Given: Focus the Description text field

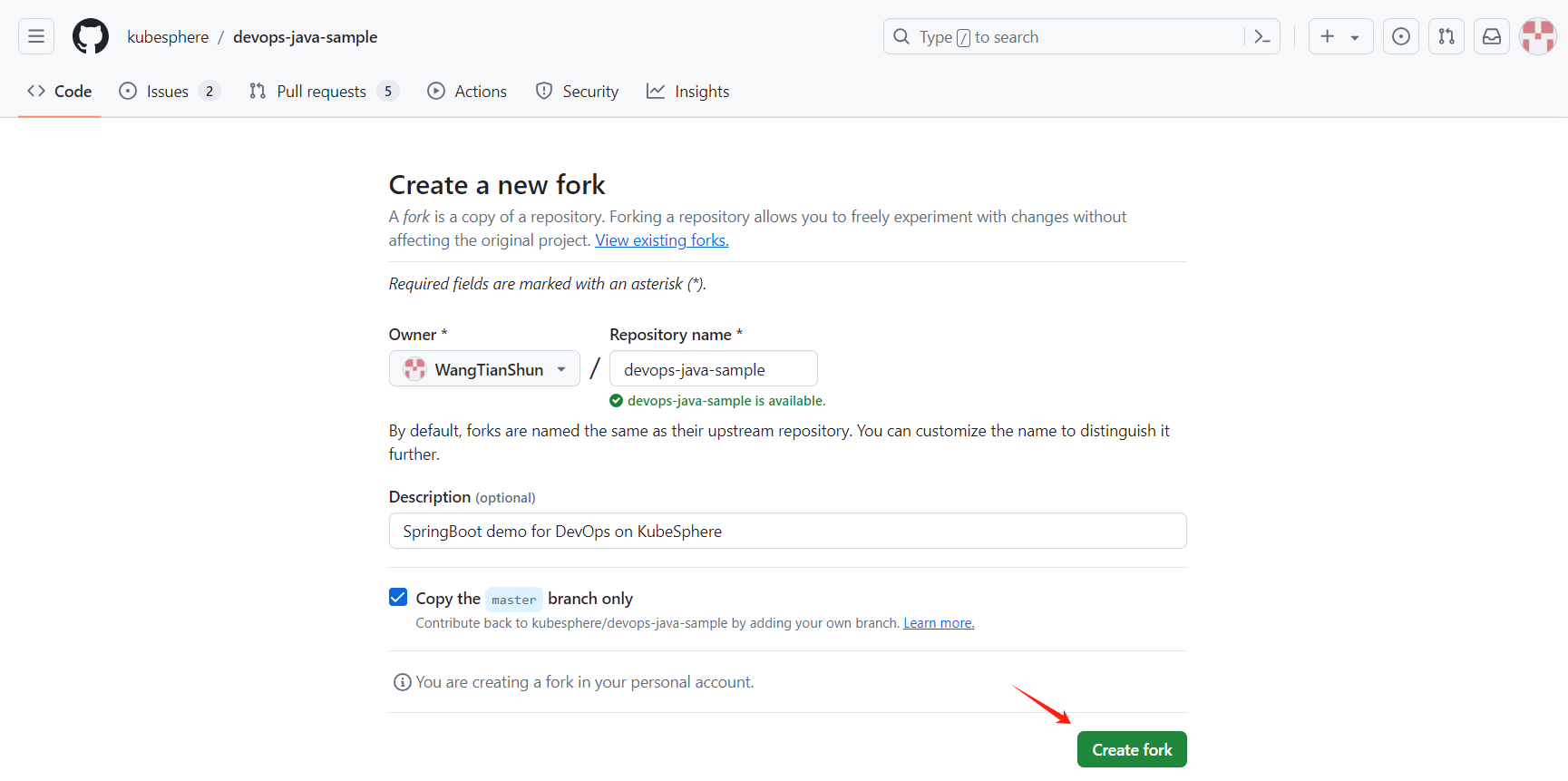Looking at the screenshot, I should click(x=787, y=532).
